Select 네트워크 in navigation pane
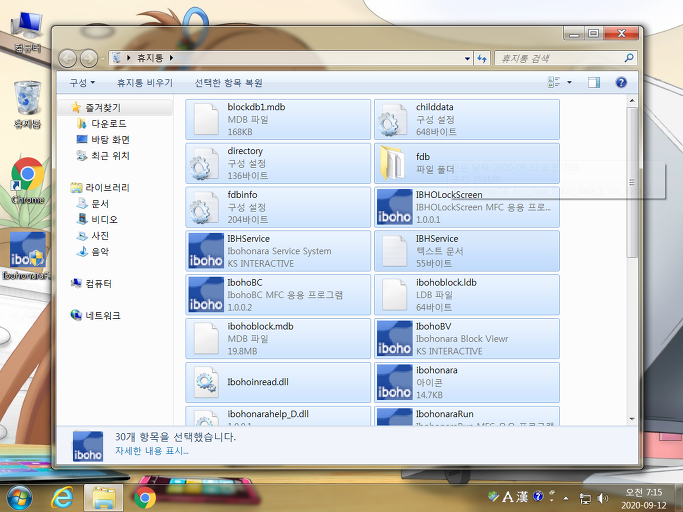Viewport: 683px width, 512px height. pos(103,315)
